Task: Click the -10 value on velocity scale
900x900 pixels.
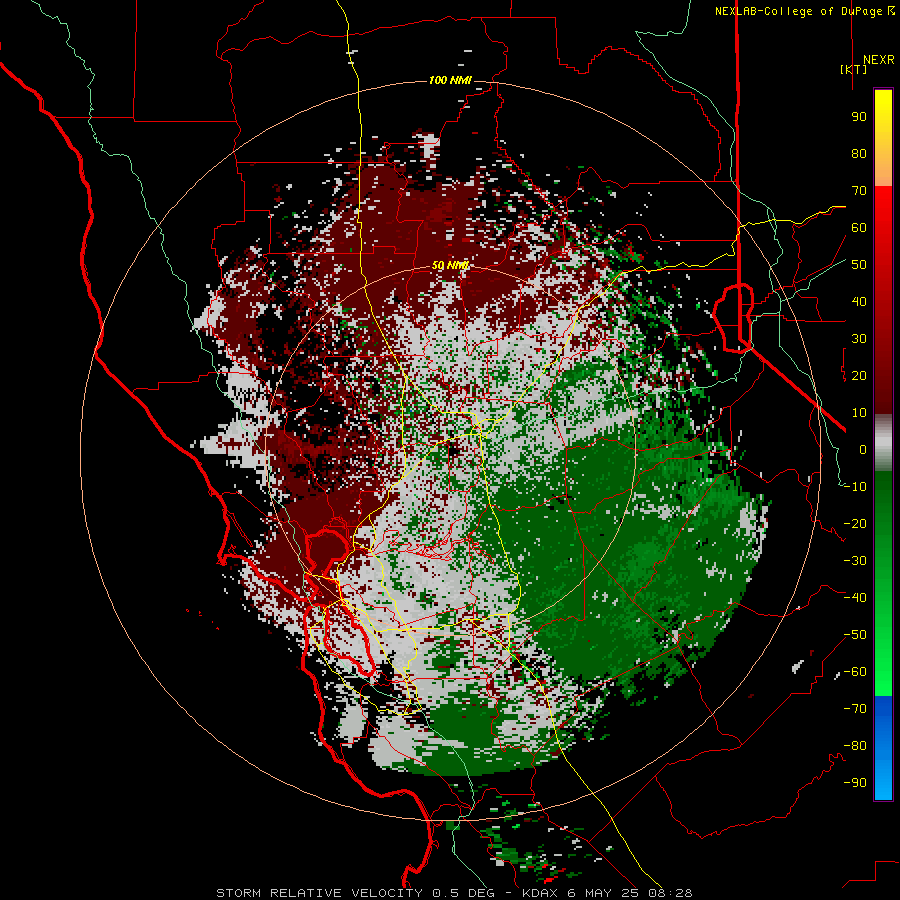Action: pos(855,487)
